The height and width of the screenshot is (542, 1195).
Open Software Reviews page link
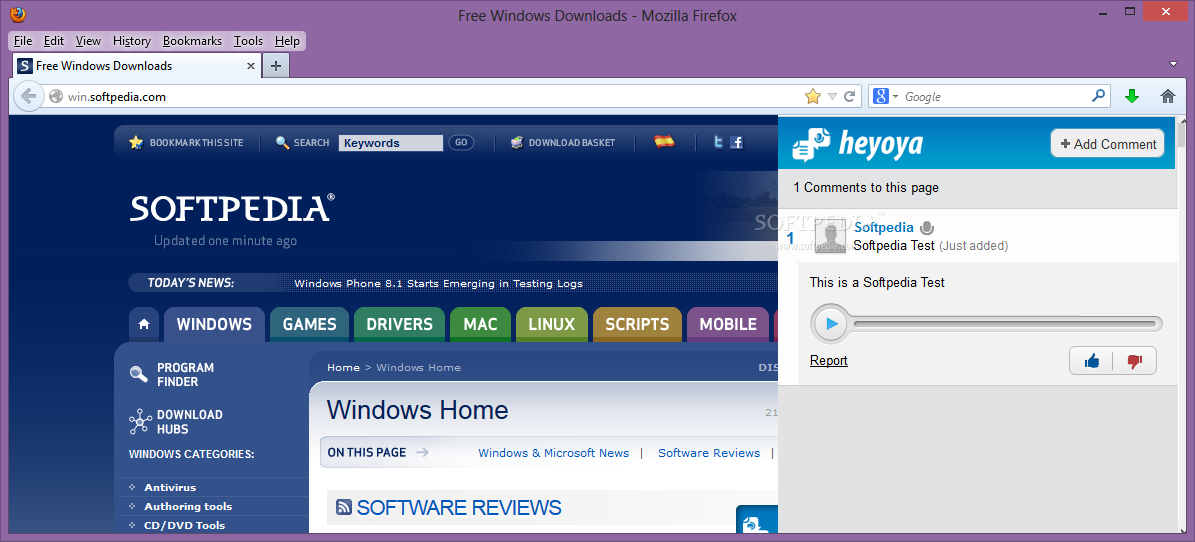coord(709,453)
